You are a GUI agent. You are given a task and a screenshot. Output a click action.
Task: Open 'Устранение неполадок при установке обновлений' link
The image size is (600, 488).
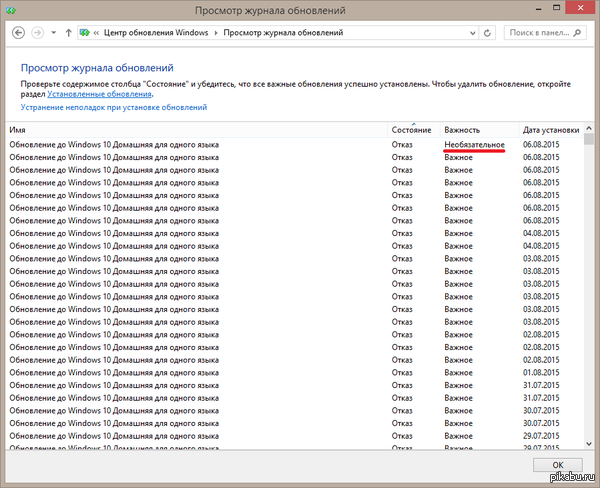click(114, 105)
